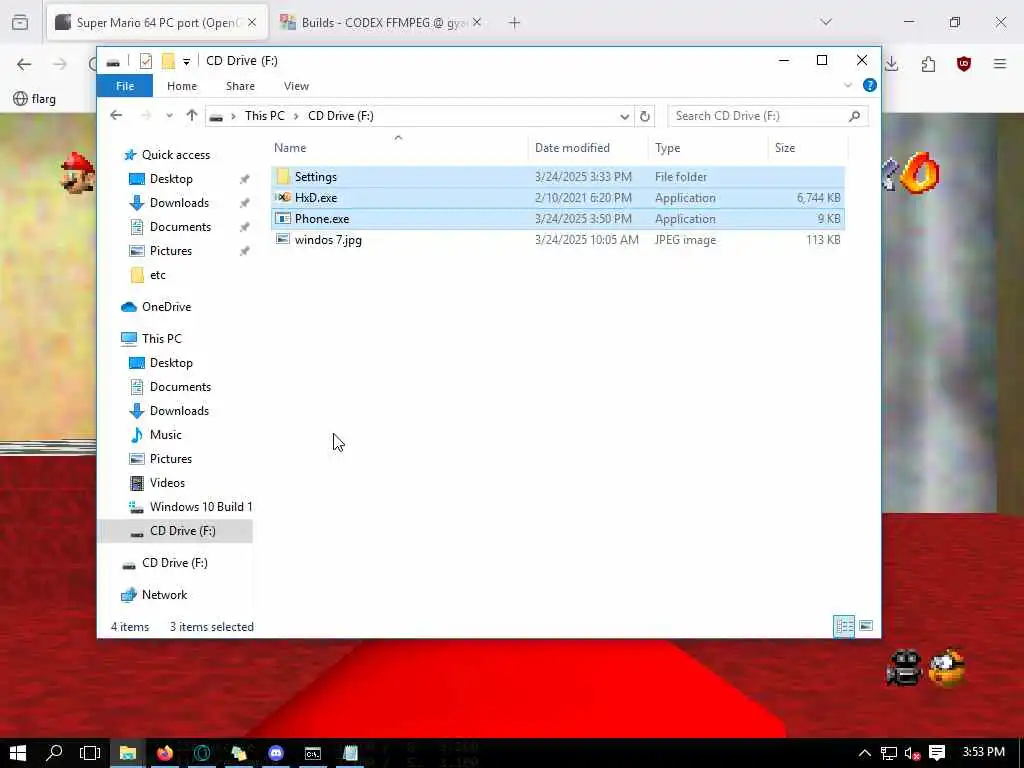This screenshot has height=768, width=1024.
Task: Click the 6,744 KB size cell
Action: click(x=818, y=198)
